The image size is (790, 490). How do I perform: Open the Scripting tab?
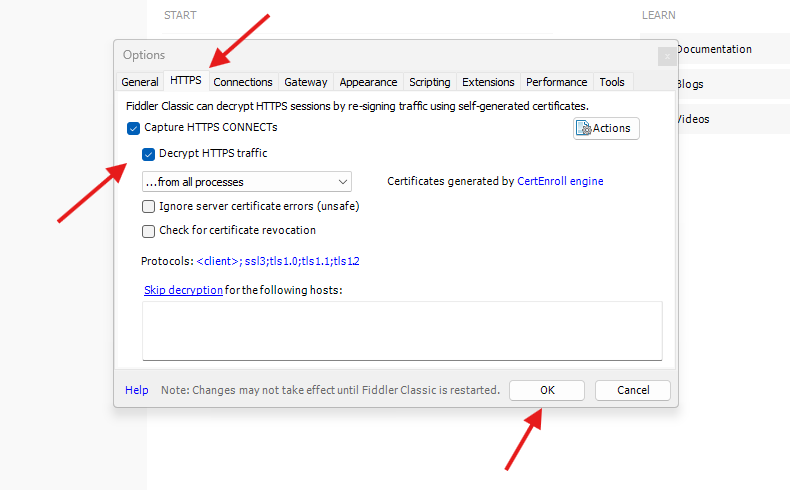tap(429, 82)
